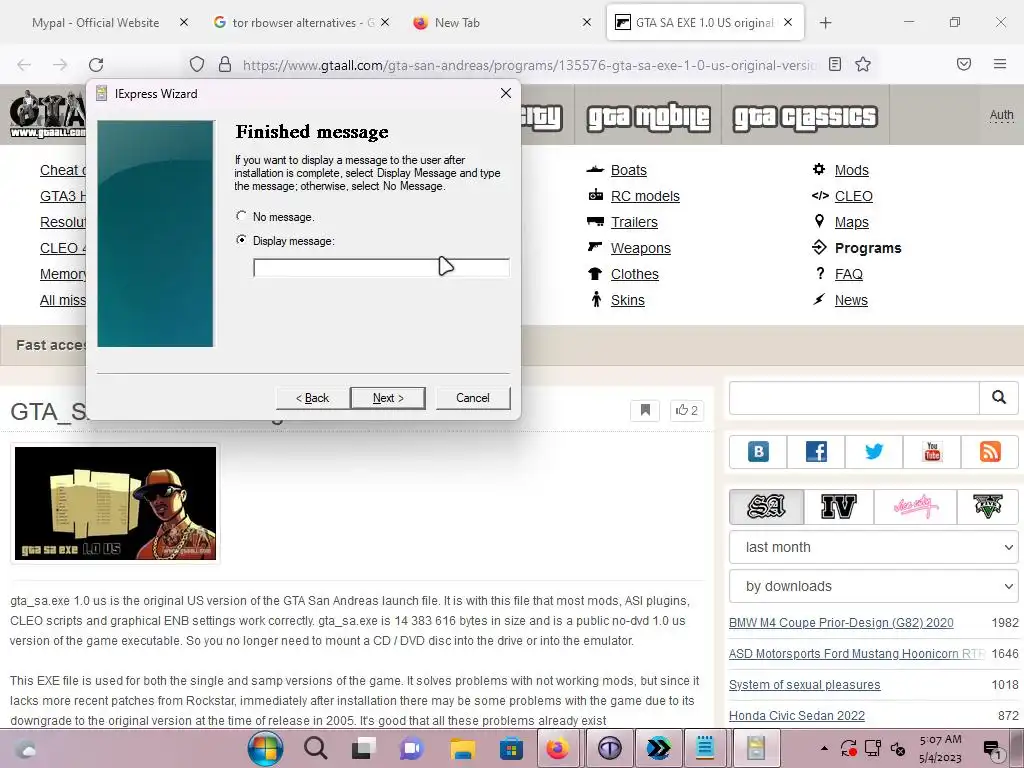This screenshot has width=1024, height=768.
Task: Open BMW M4 Coupe Prior-Design link
Action: [x=840, y=622]
